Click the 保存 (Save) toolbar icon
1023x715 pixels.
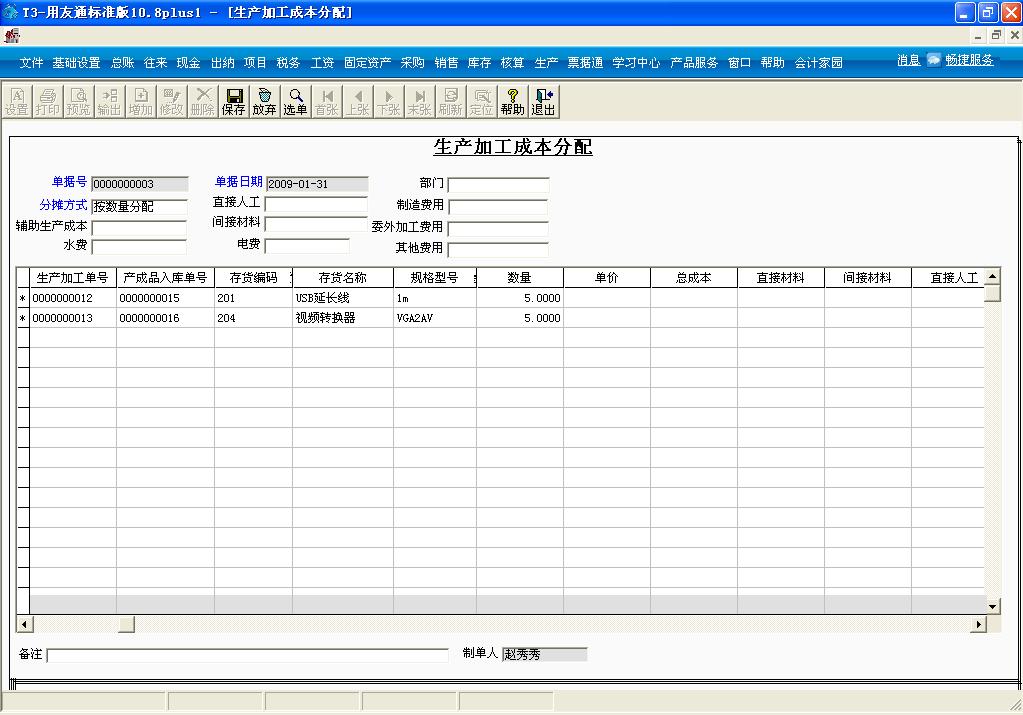233,100
